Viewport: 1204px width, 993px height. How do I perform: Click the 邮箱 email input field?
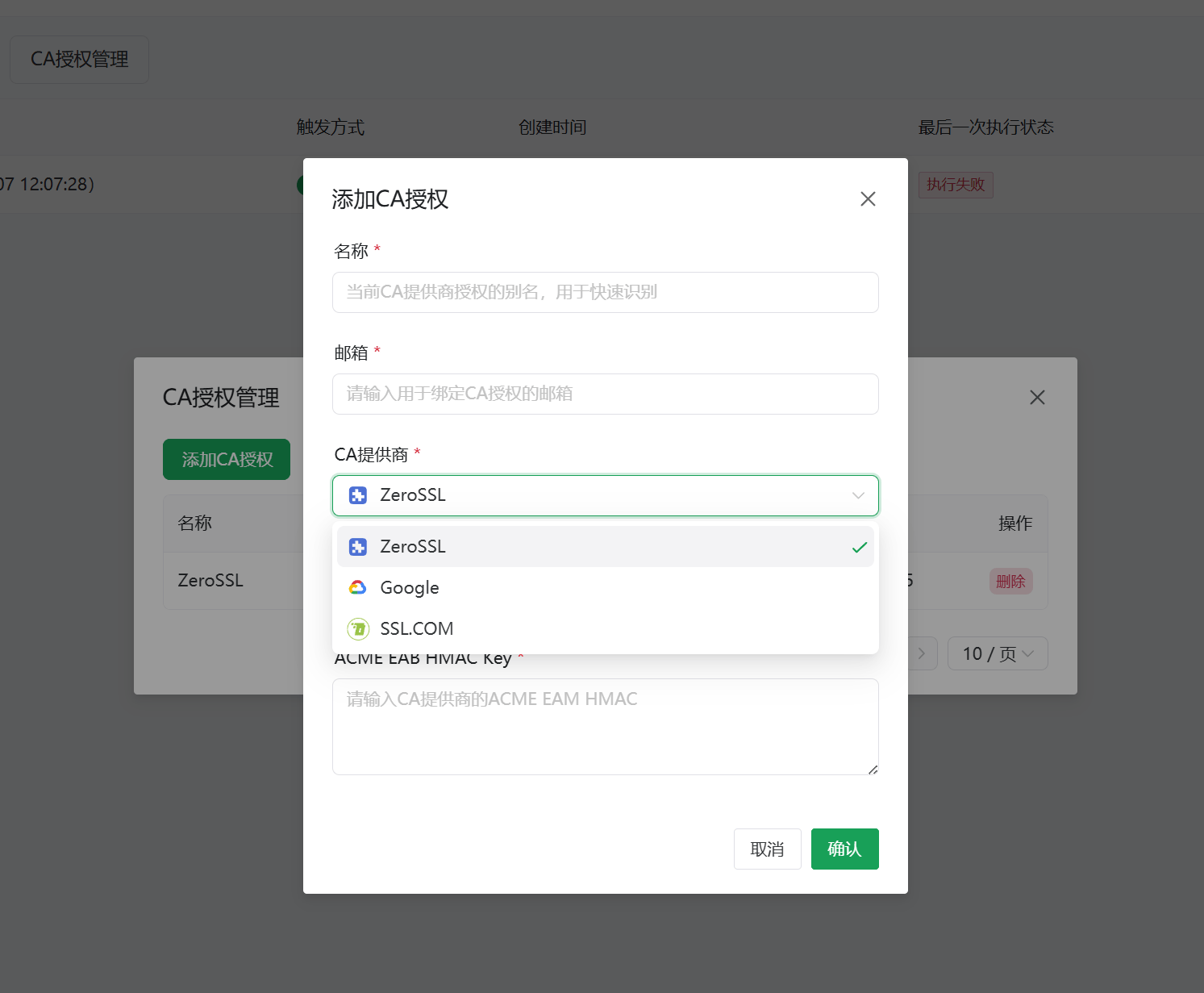(x=605, y=394)
